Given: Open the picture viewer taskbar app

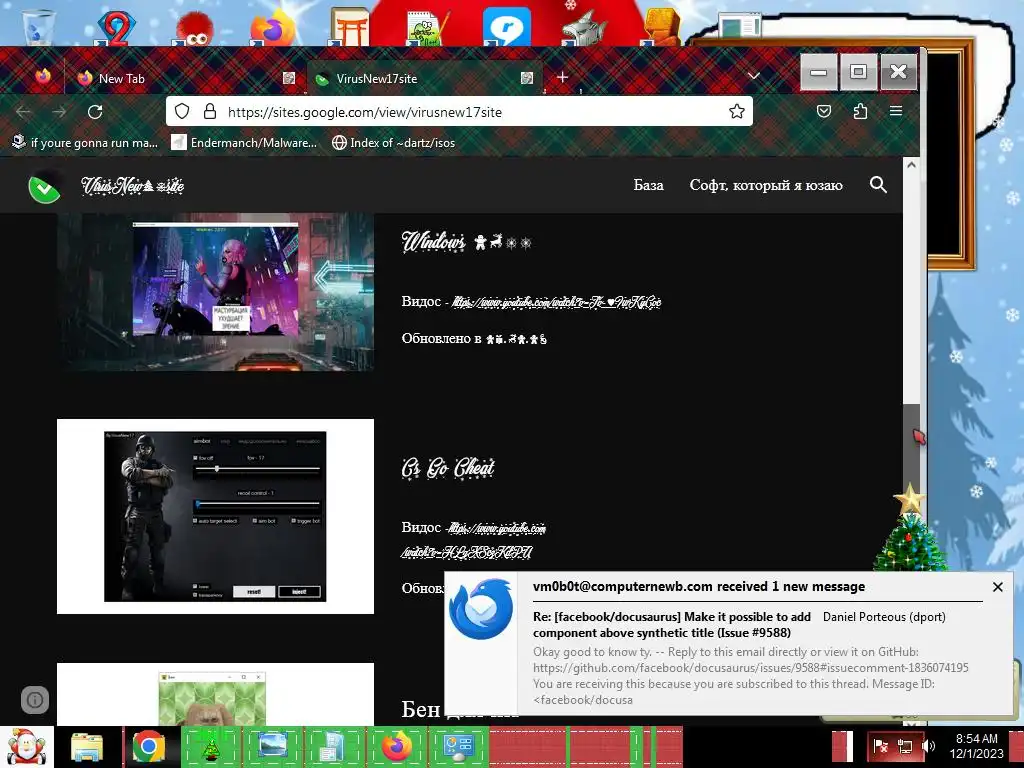Looking at the screenshot, I should pyautogui.click(x=272, y=748).
